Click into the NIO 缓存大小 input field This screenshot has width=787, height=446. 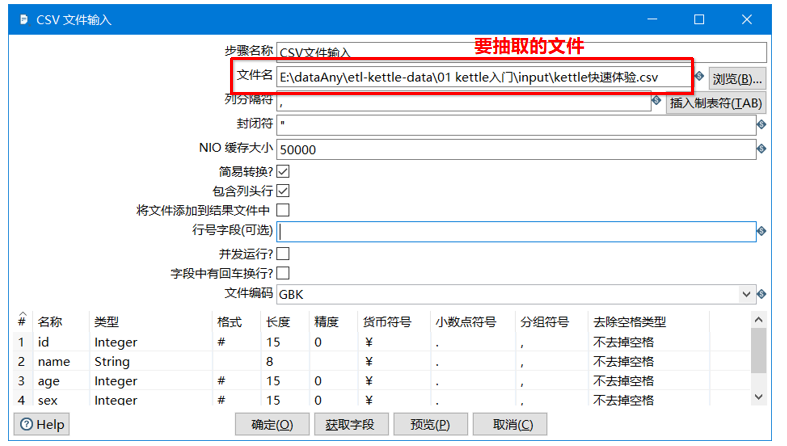coord(516,150)
